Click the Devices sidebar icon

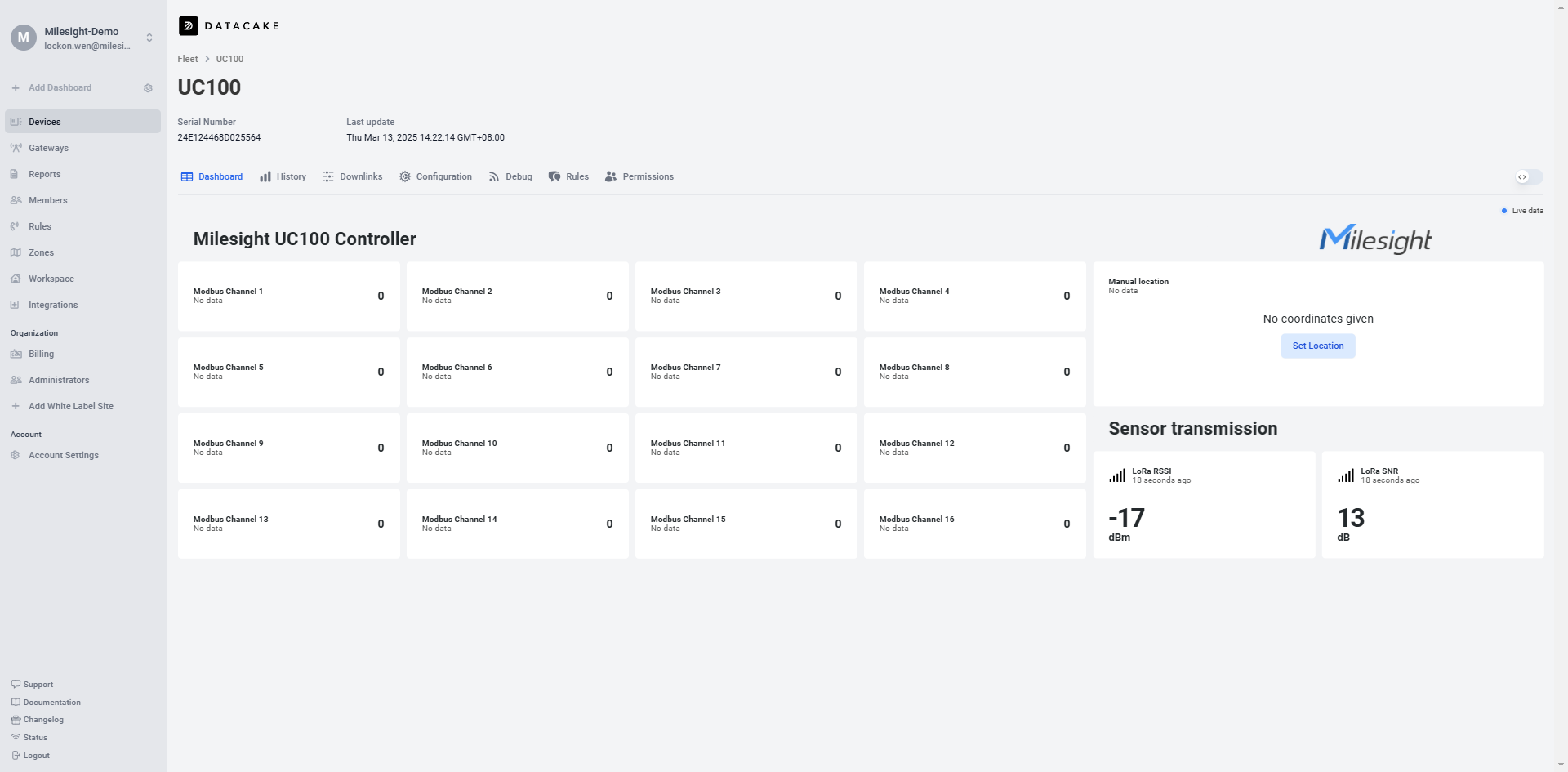tap(16, 122)
